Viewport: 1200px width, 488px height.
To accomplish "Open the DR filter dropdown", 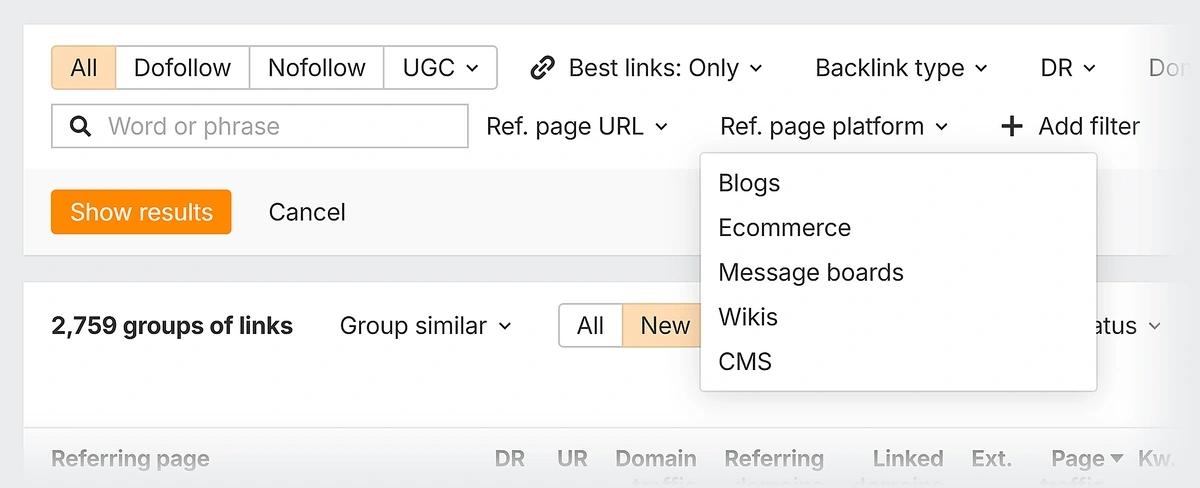I will pyautogui.click(x=1068, y=68).
